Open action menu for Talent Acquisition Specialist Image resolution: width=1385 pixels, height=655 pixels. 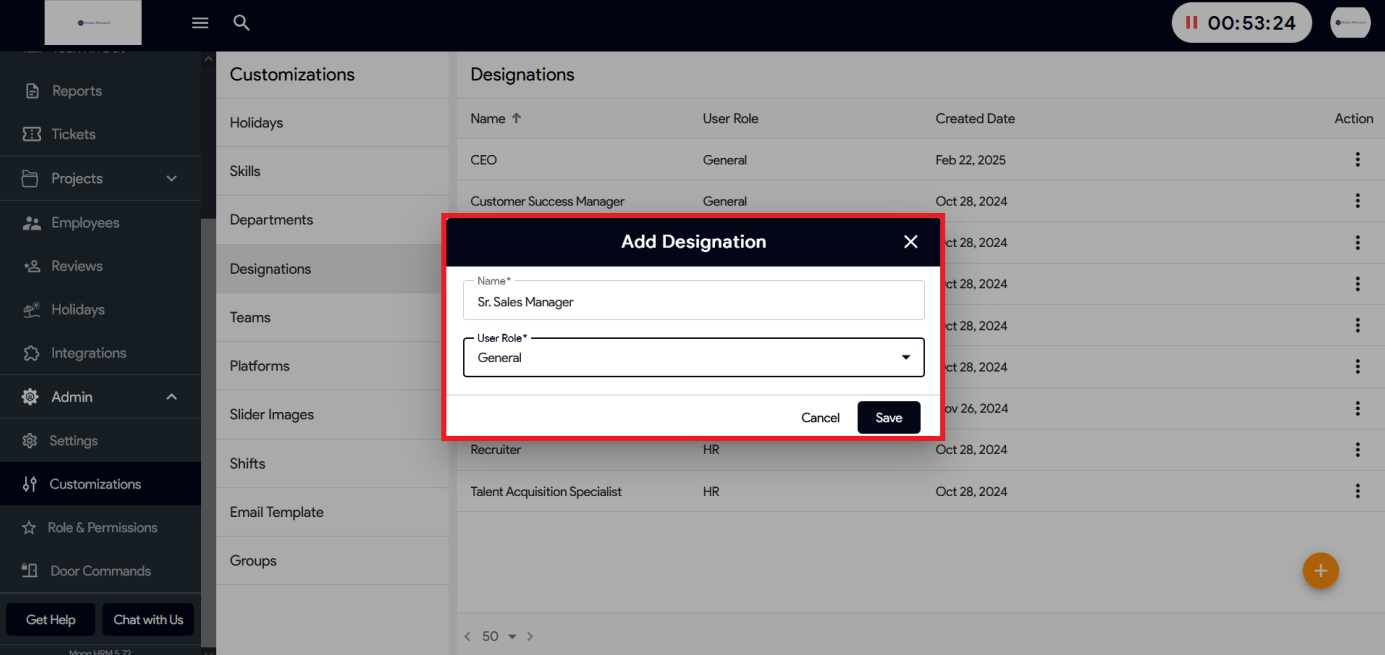tap(1357, 491)
